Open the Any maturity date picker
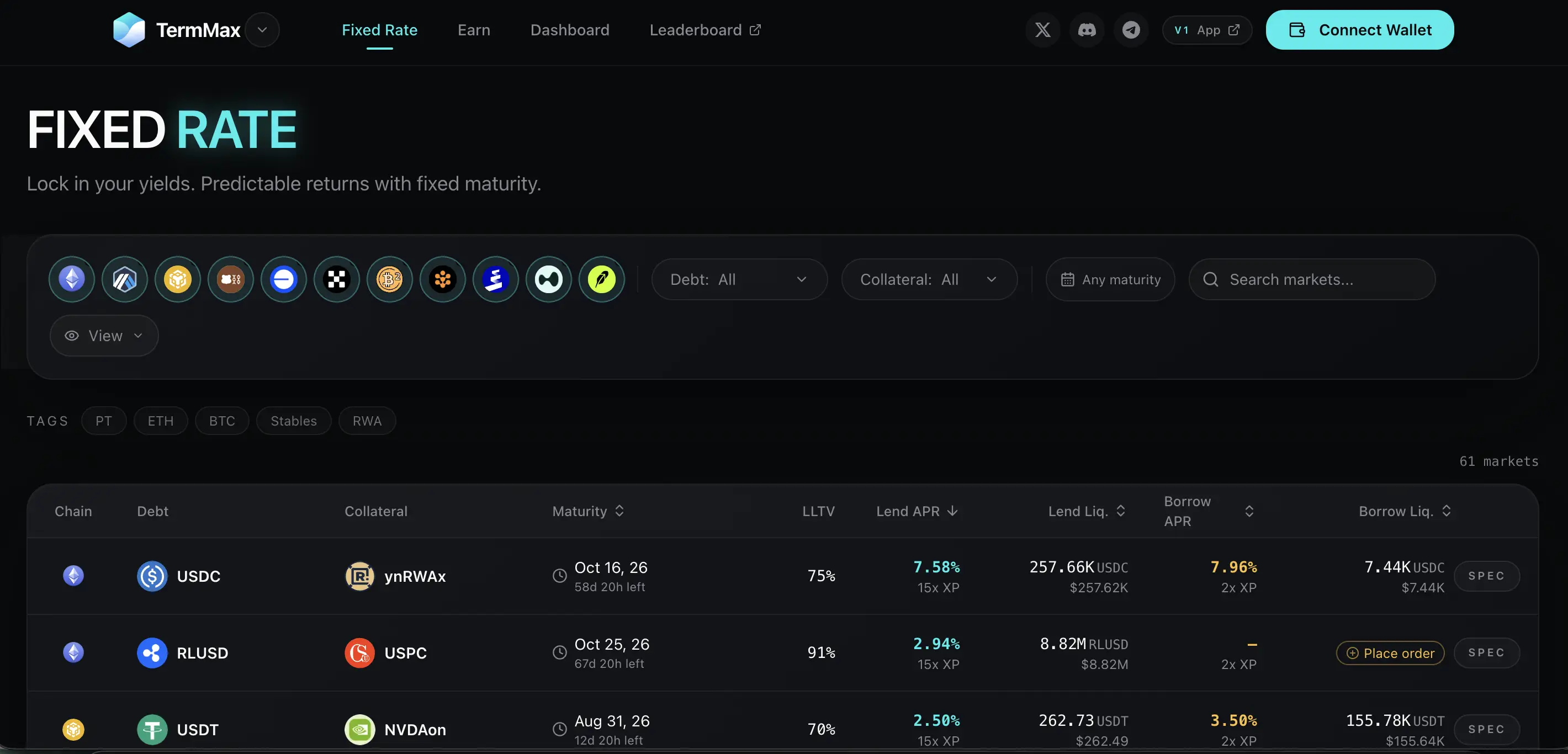Image resolution: width=1568 pixels, height=754 pixels. click(1110, 279)
